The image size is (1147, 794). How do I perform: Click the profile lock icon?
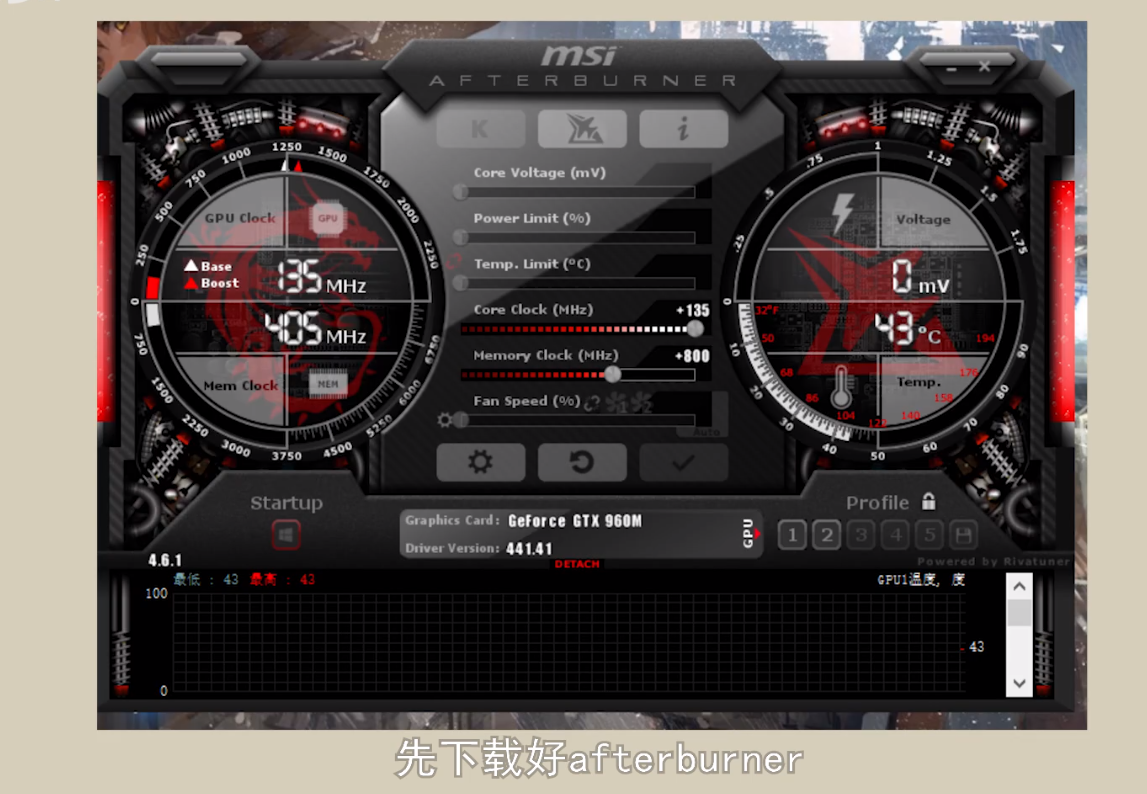[x=929, y=501]
